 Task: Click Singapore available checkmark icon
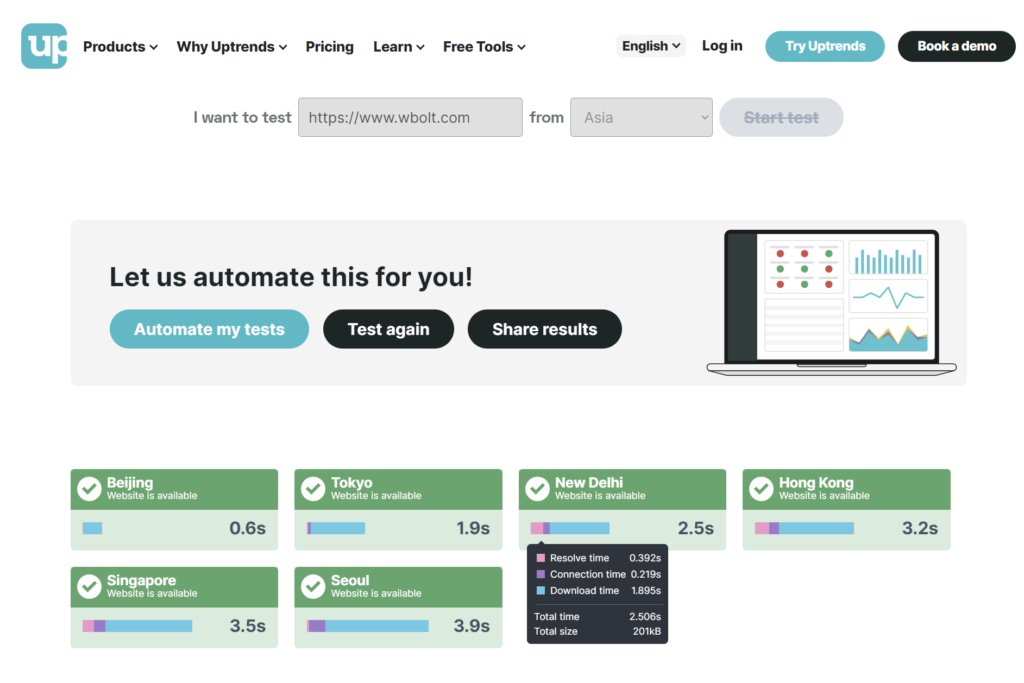click(89, 586)
